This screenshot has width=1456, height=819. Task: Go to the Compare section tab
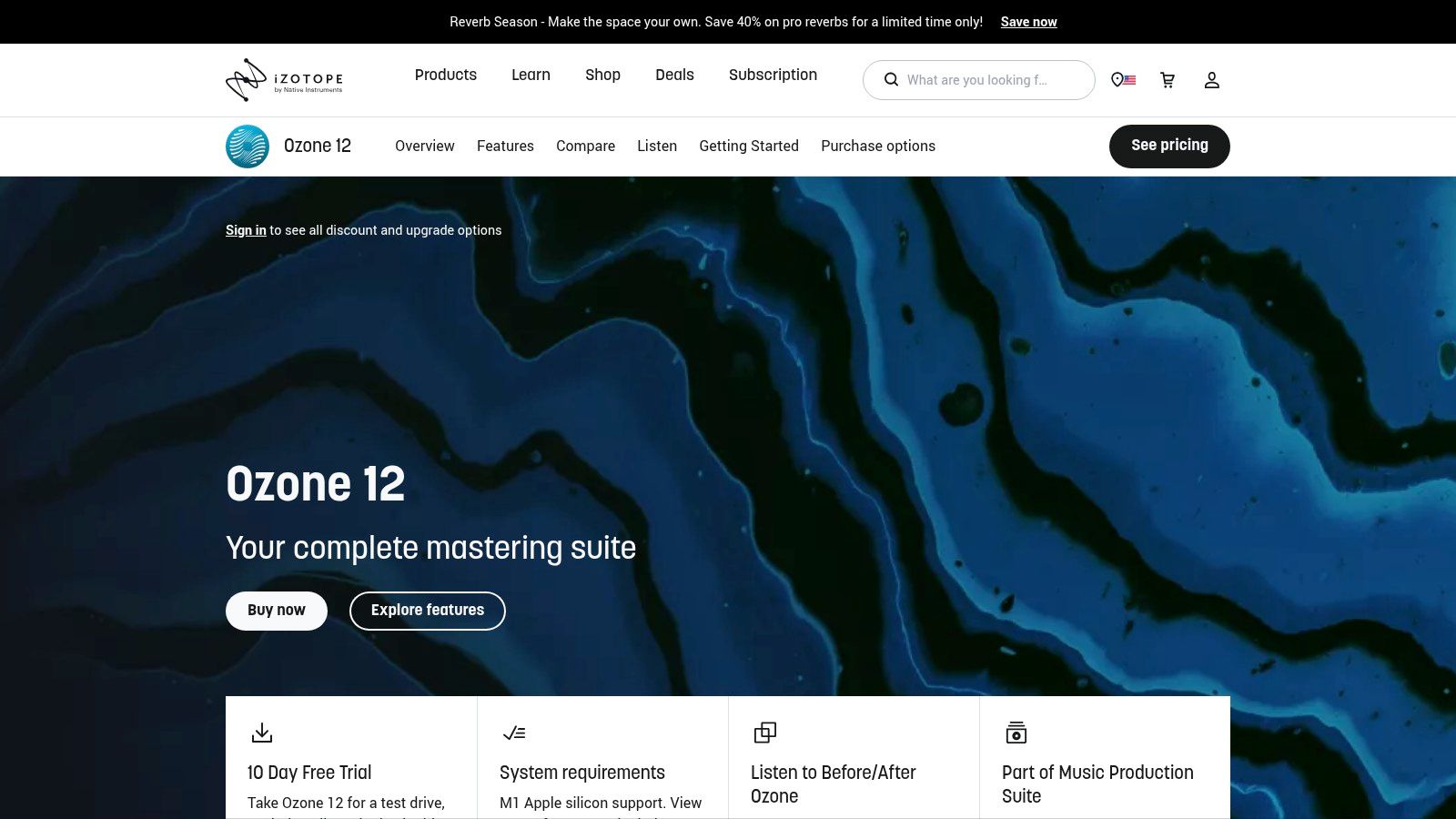(x=585, y=146)
